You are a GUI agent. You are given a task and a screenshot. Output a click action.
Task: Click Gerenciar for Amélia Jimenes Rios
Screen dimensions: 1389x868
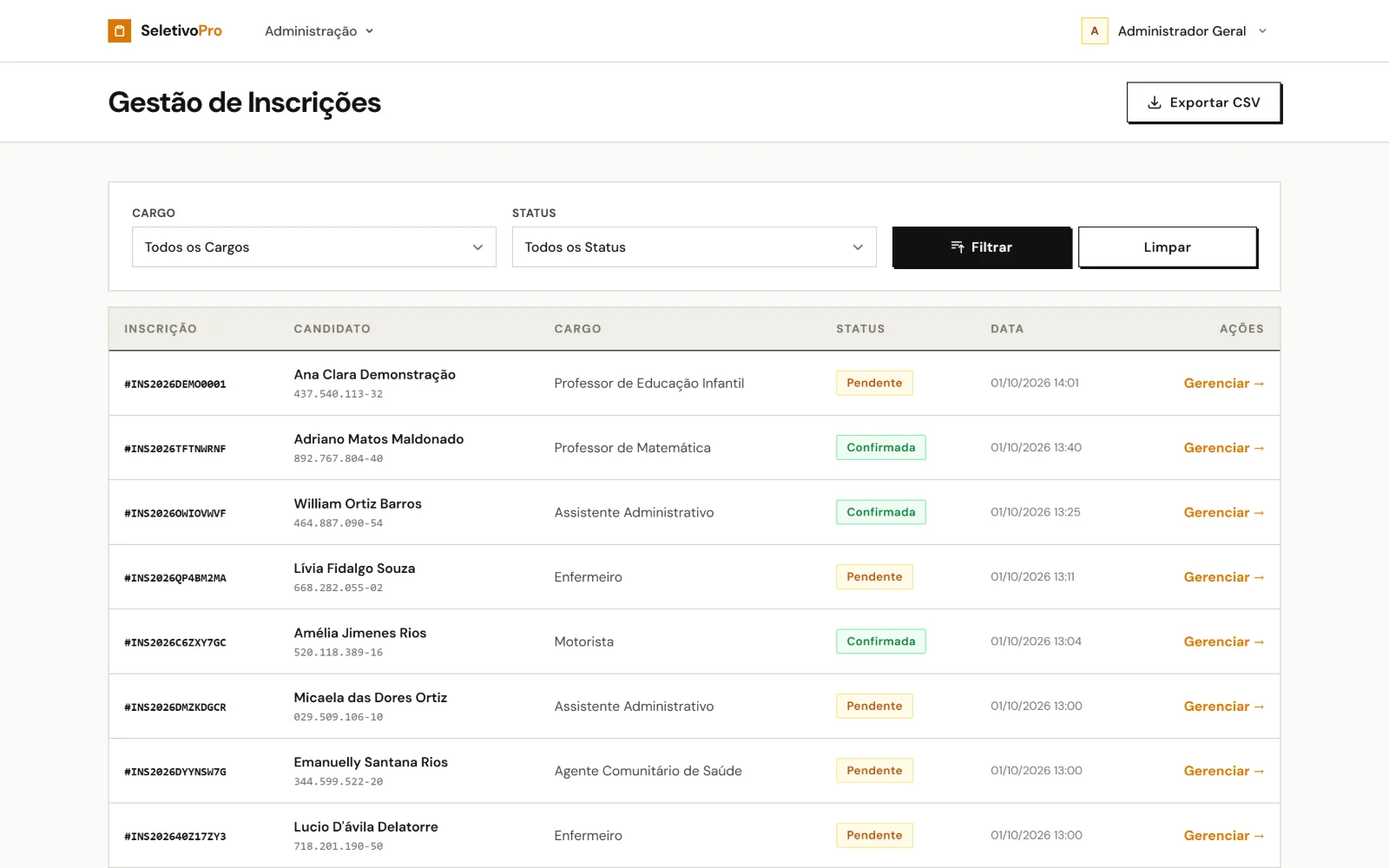pos(1223,642)
